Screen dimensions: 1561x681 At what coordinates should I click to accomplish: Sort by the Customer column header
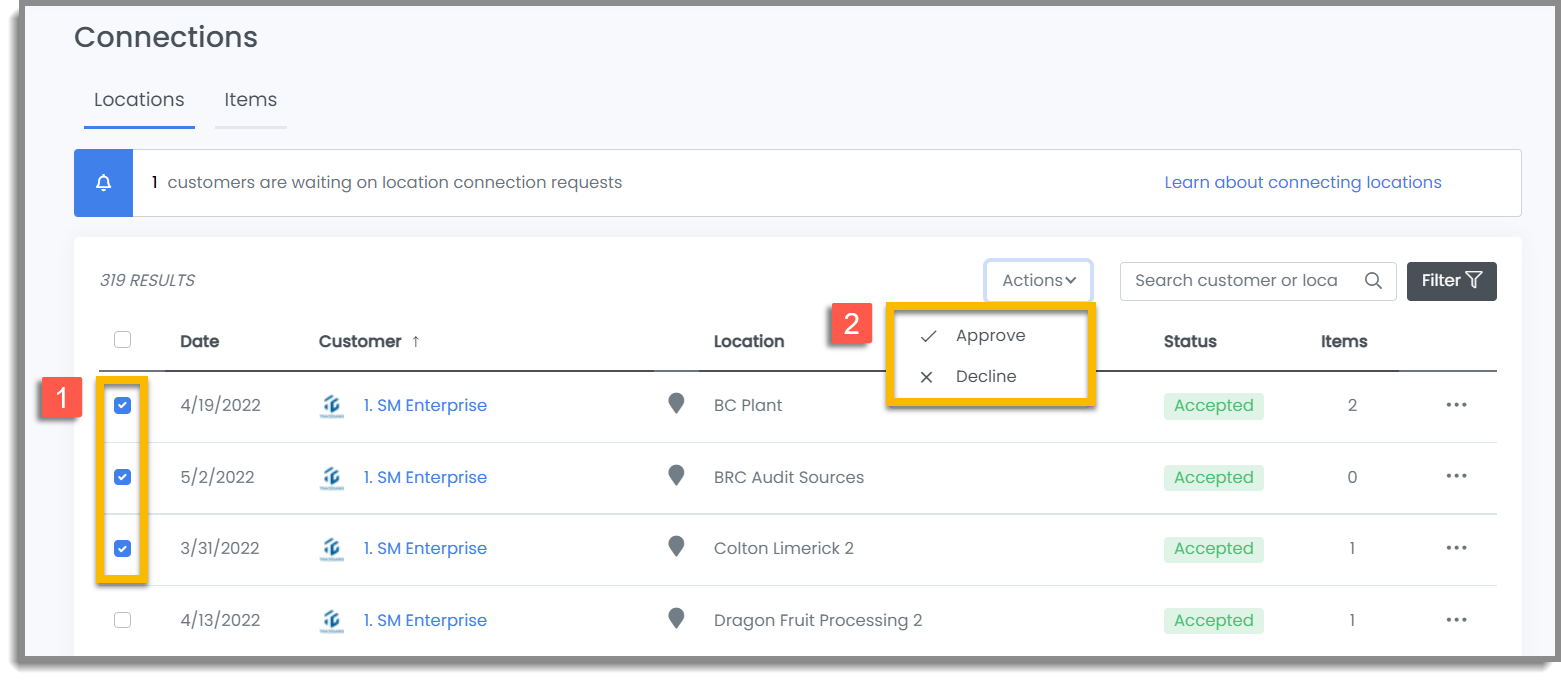coord(360,342)
